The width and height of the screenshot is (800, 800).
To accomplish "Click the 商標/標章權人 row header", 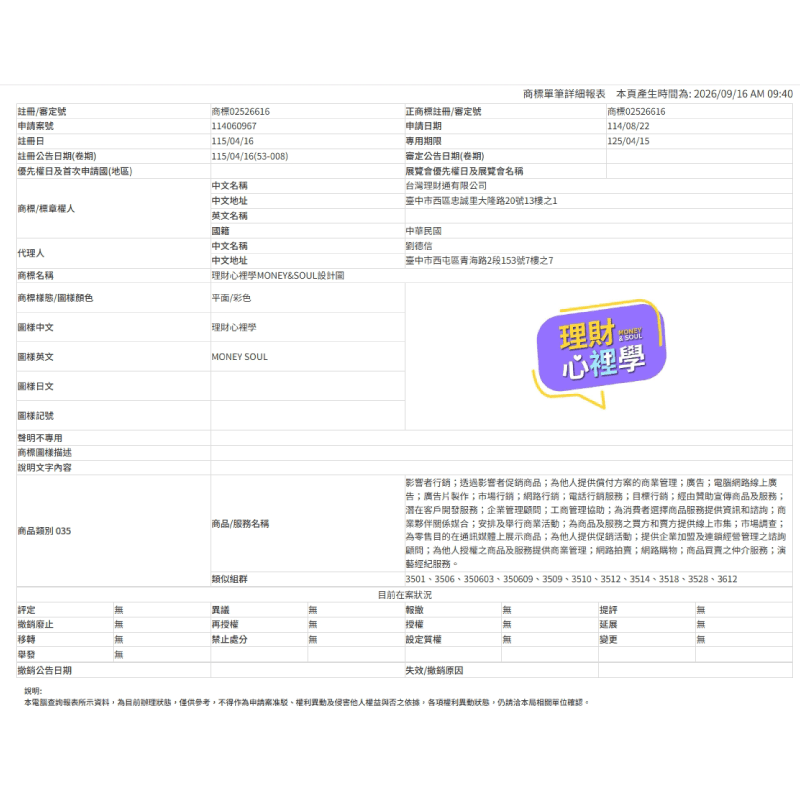I will click(46, 208).
